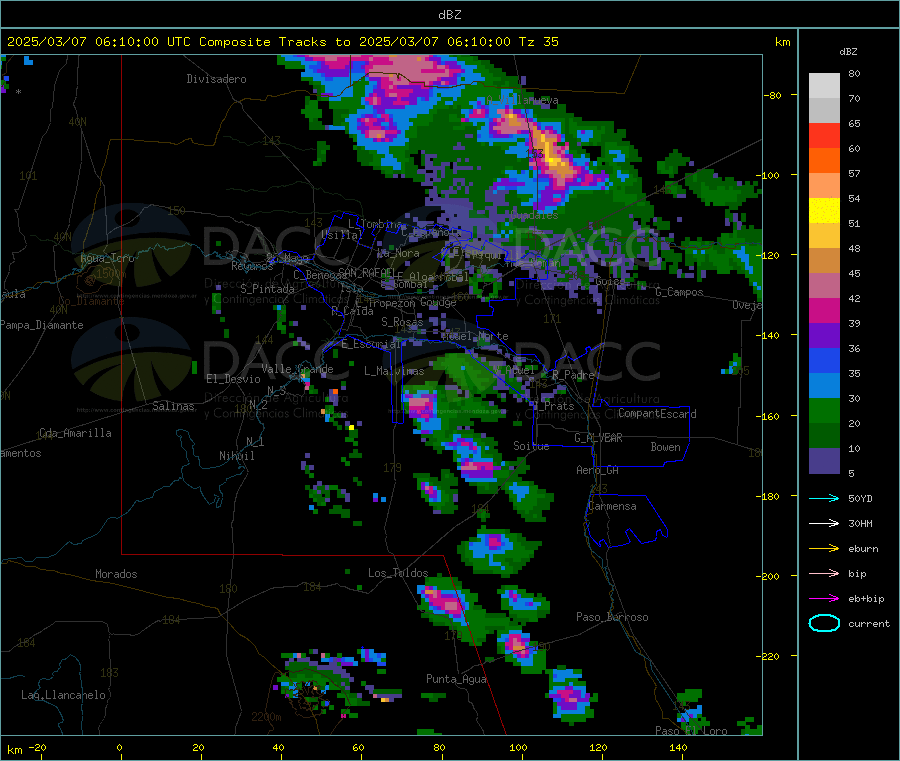Click the 'Paso_Barroso' map label

[612, 617]
